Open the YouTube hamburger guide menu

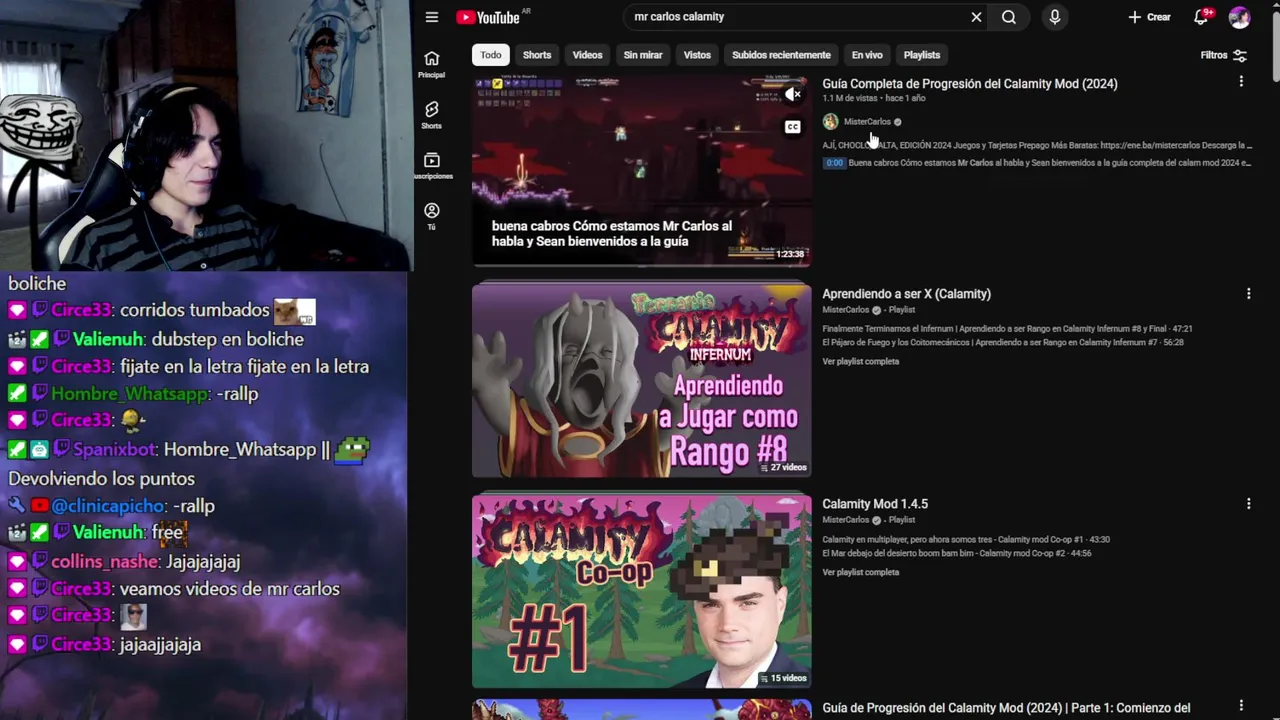(432, 17)
